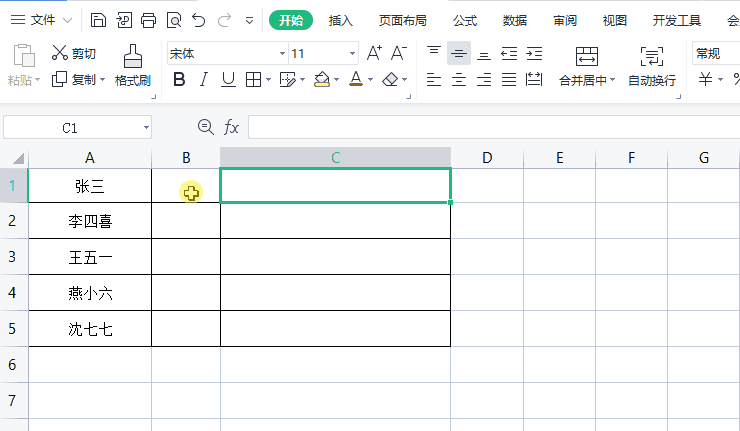Click the Clear eraser icon
This screenshot has height=431, width=740.
pyautogui.click(x=390, y=79)
